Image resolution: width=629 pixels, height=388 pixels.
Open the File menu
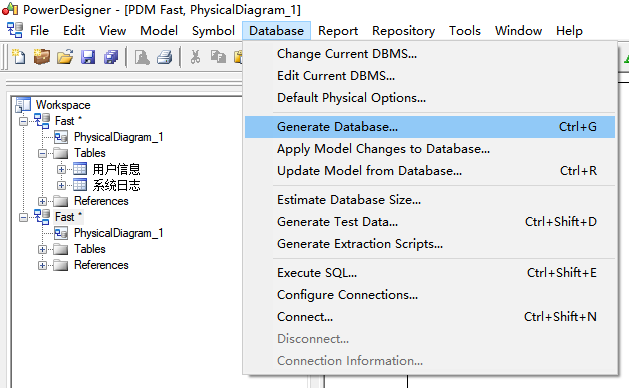click(39, 31)
